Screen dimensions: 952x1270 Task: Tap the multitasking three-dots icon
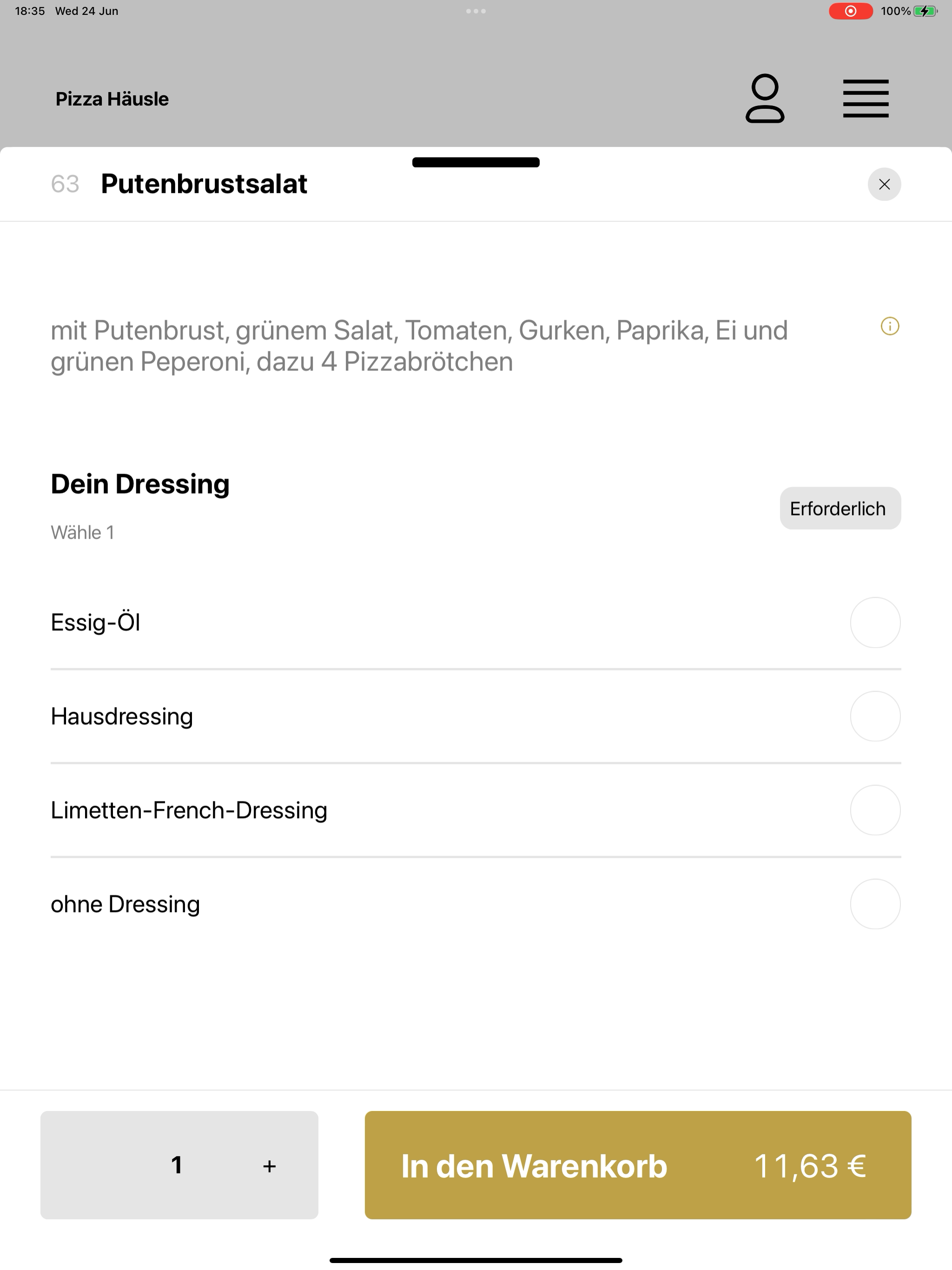476,11
